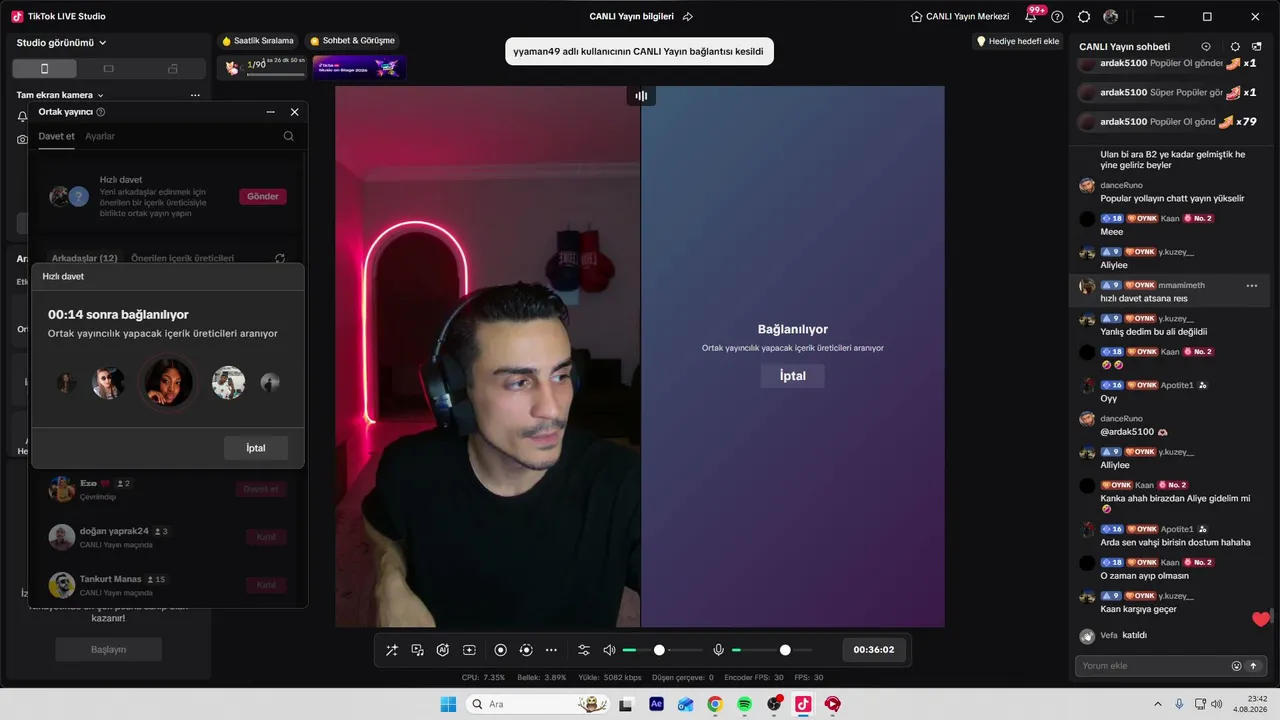Expand the Tam ekran kamera dropdown

[61, 95]
